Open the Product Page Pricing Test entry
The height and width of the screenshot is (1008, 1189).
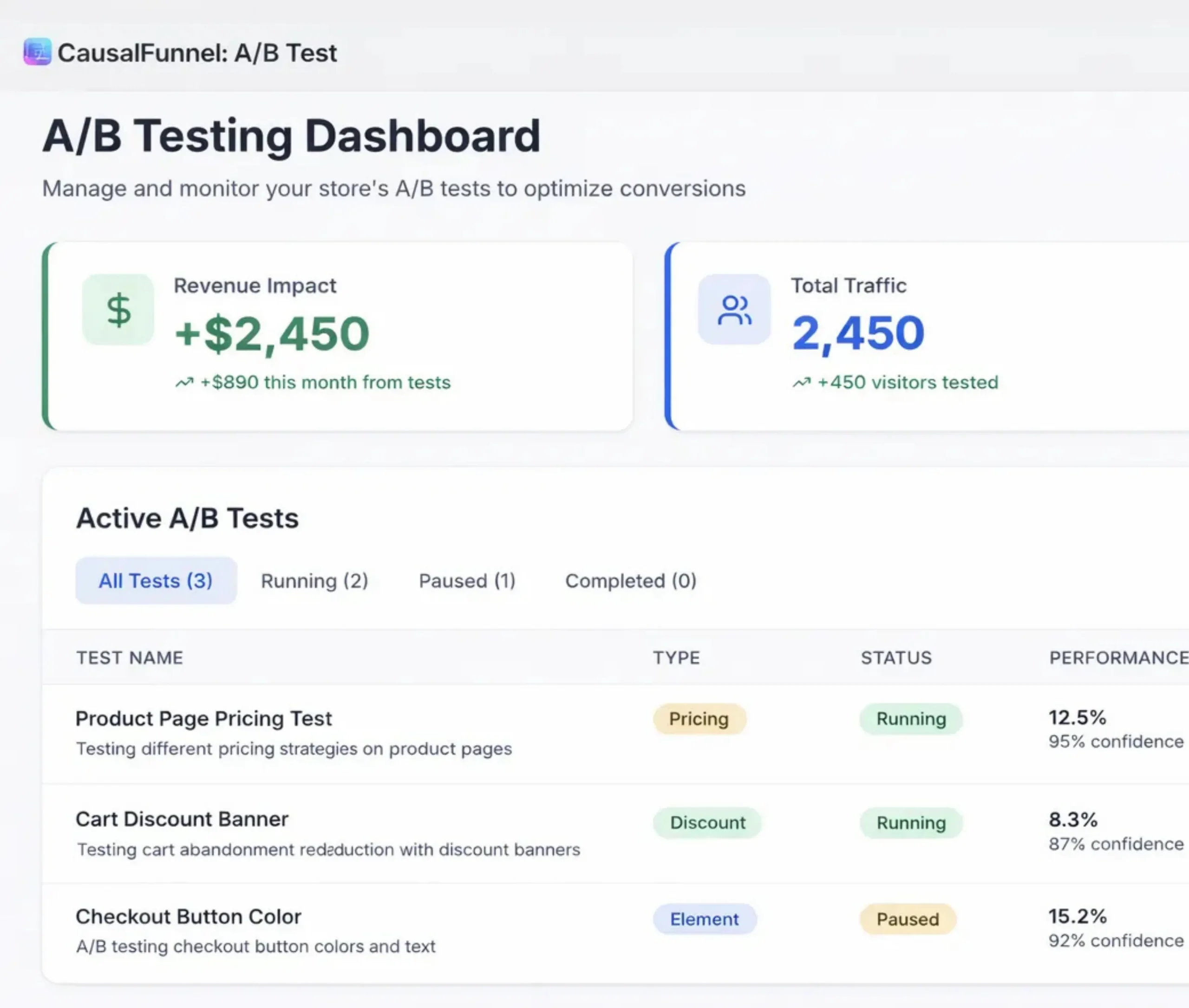click(203, 718)
